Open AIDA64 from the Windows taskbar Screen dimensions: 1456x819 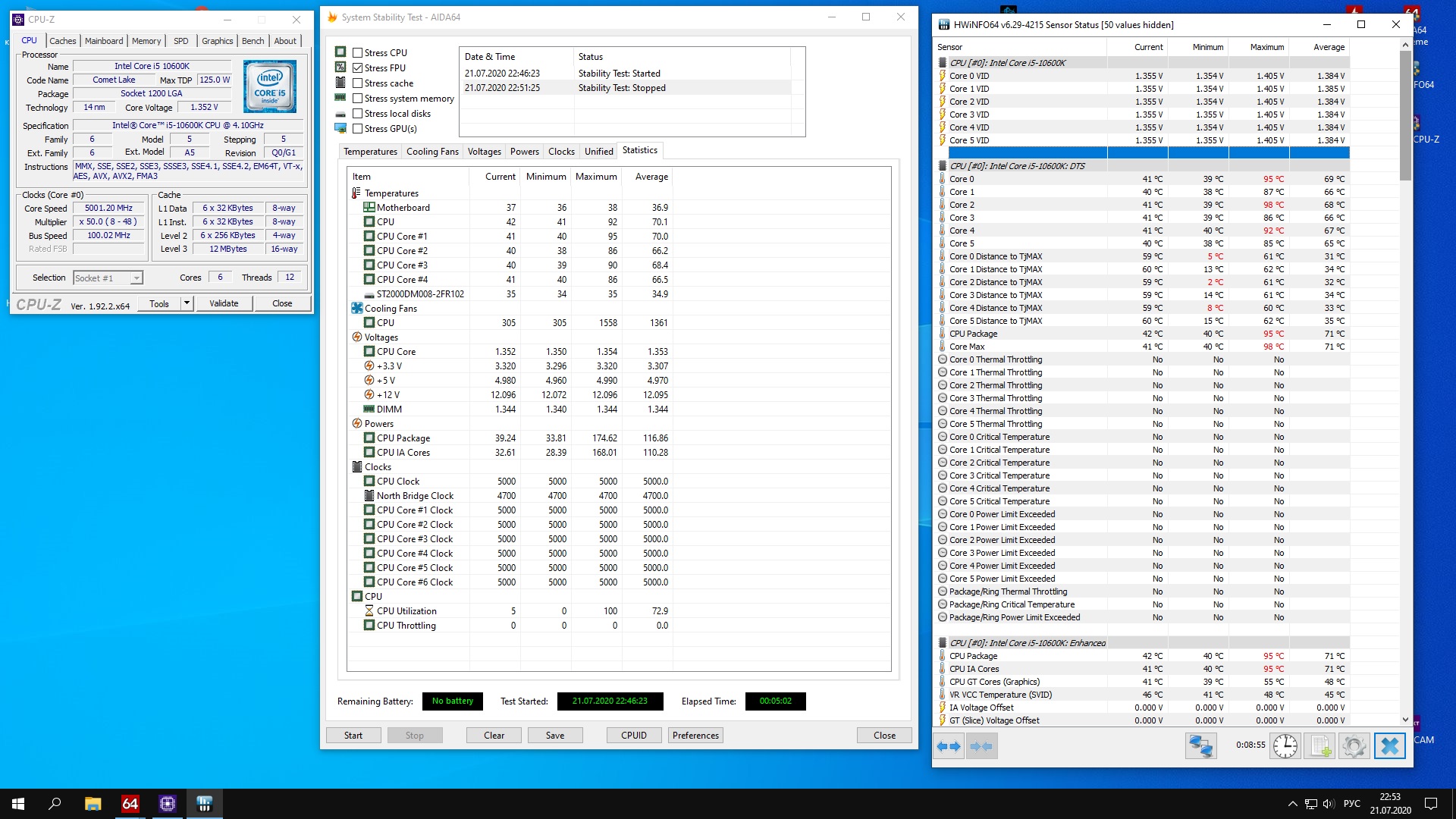tap(130, 804)
